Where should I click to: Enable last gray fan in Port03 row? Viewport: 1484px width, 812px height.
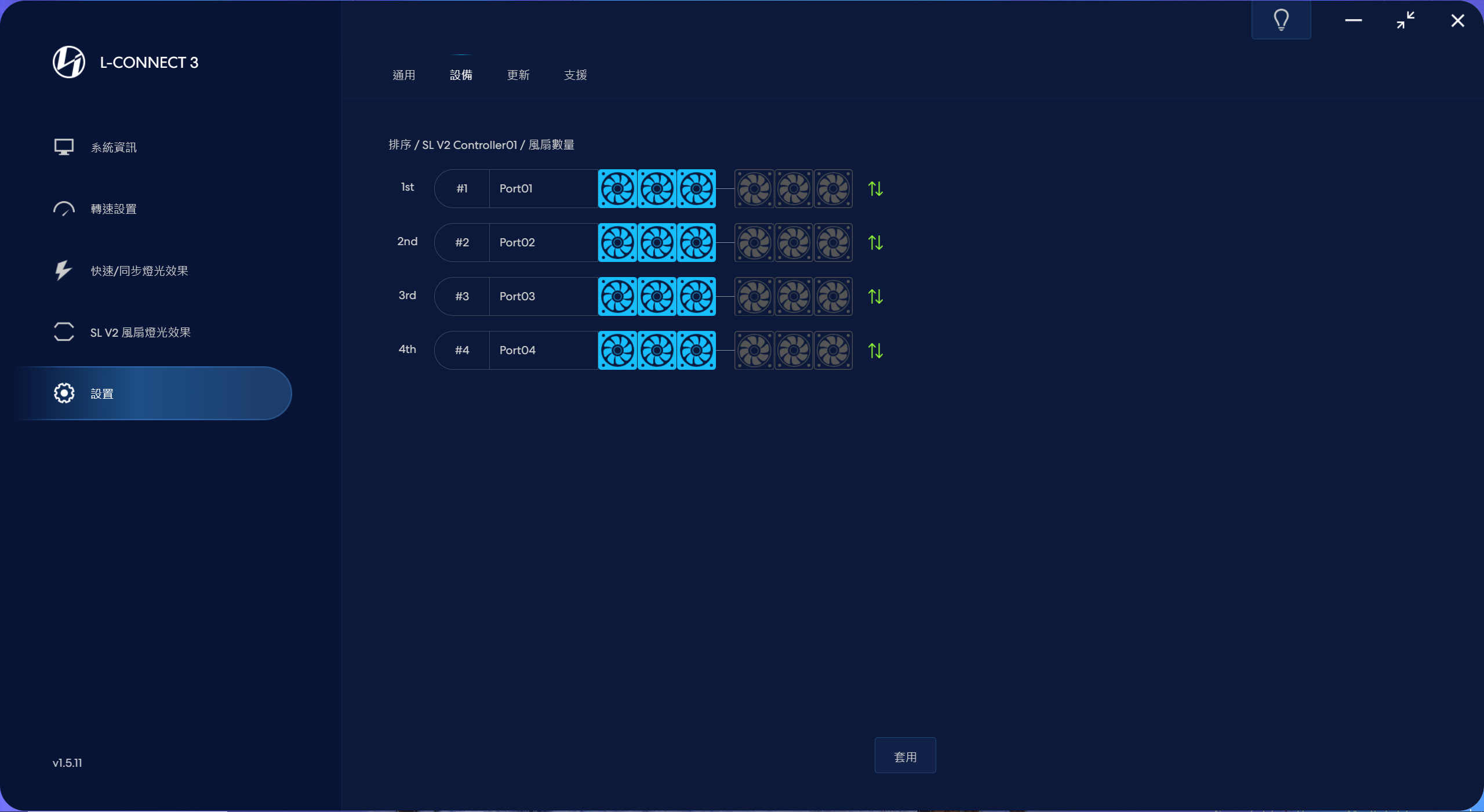pos(833,297)
